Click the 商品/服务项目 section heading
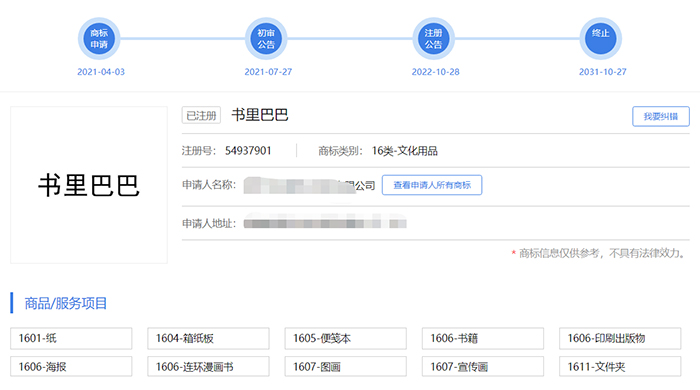This screenshot has width=700, height=390. click(66, 303)
